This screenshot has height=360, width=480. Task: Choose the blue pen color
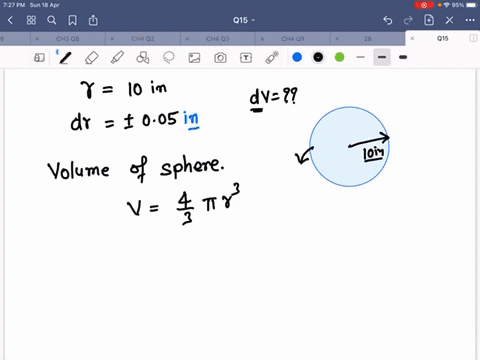(x=297, y=57)
